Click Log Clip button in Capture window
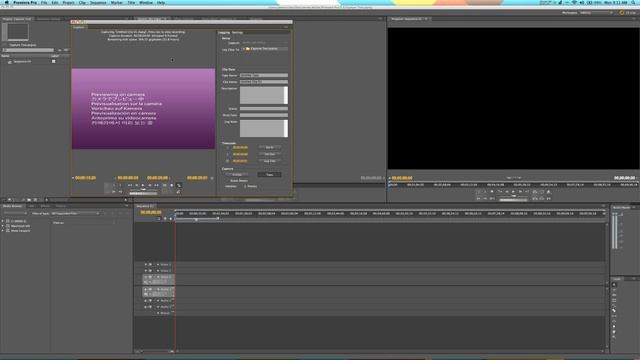This screenshot has height=360, width=640. (269, 161)
